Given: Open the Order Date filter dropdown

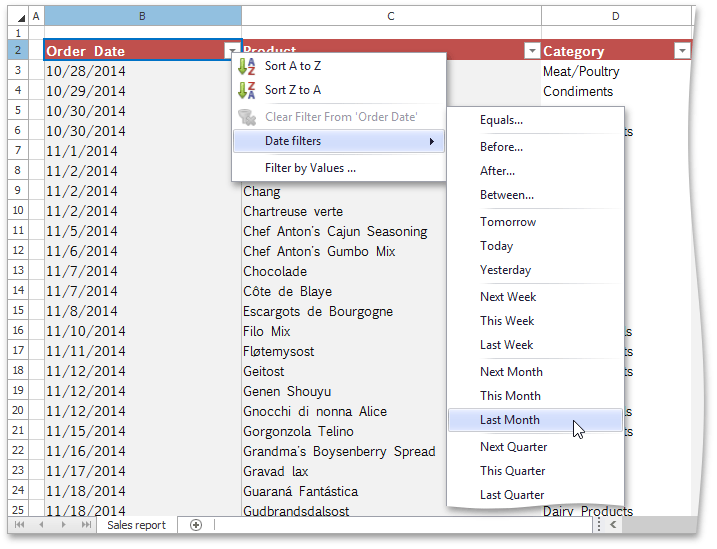Looking at the screenshot, I should pos(233,50).
